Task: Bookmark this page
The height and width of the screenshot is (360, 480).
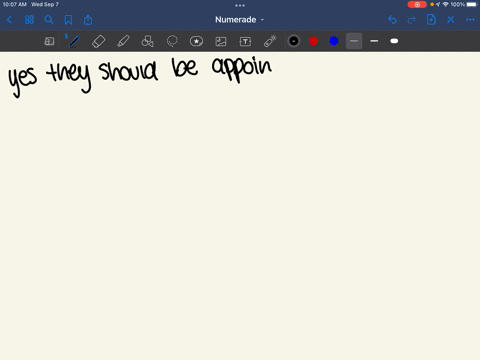Action: point(68,20)
